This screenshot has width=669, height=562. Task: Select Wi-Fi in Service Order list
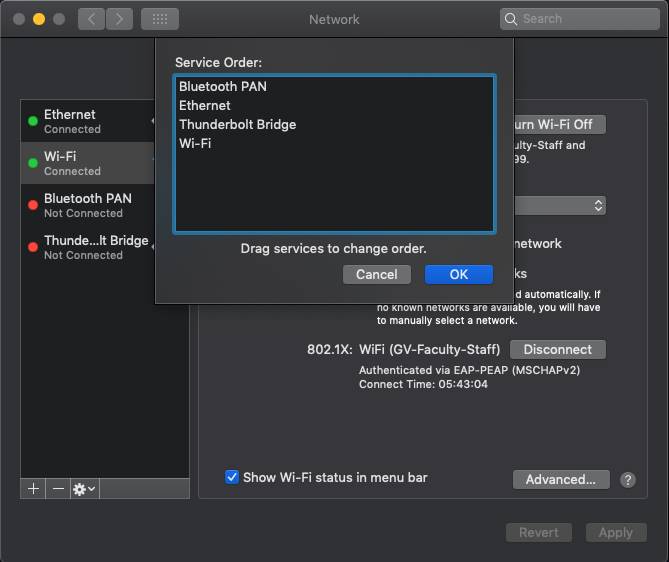click(x=195, y=143)
